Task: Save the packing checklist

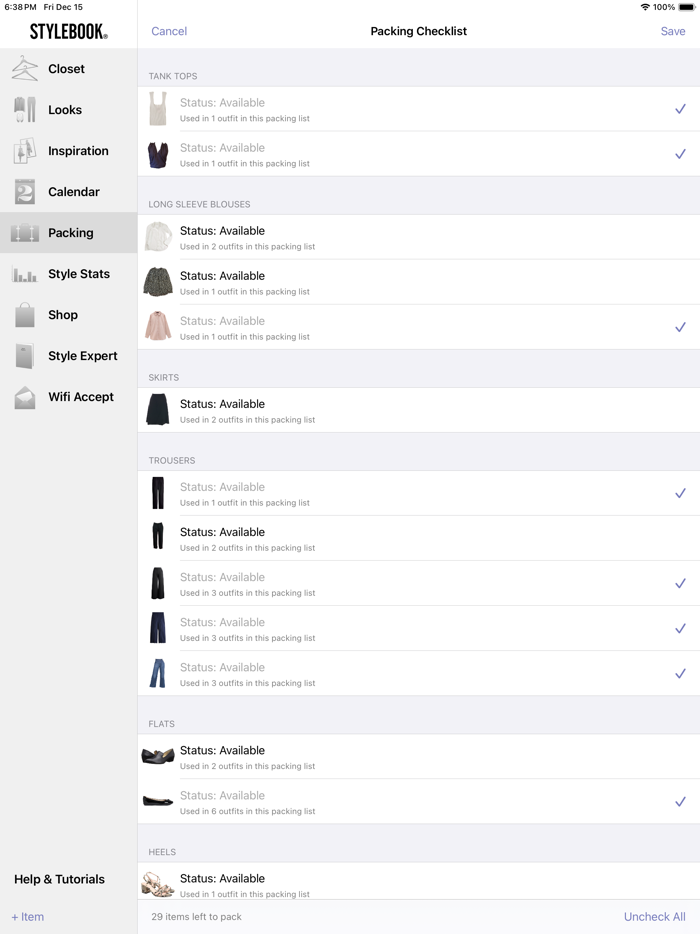Action: pos(673,31)
